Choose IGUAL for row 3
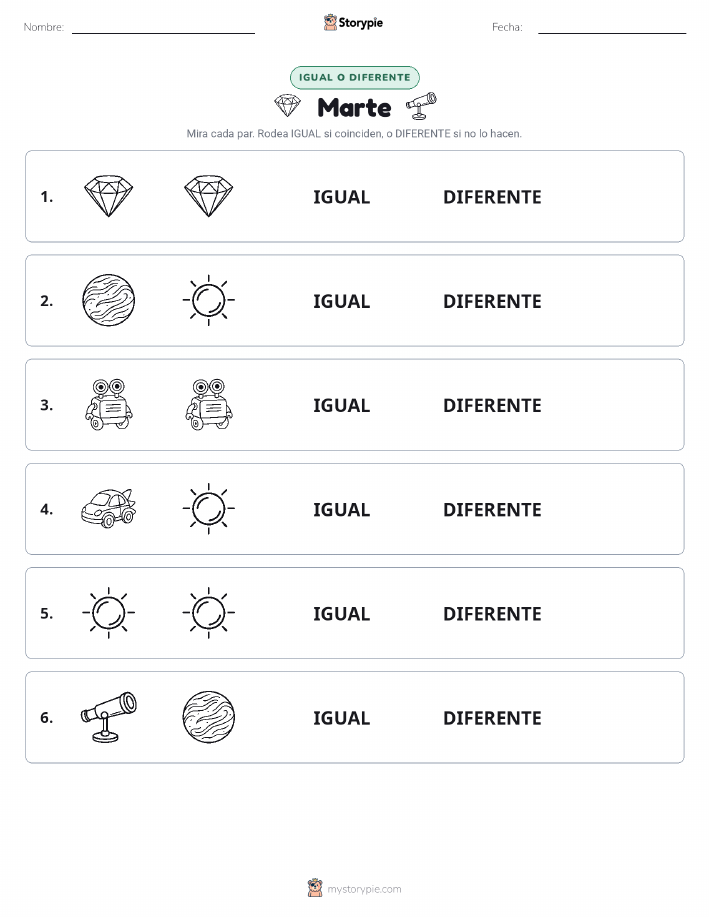This screenshot has width=709, height=917. point(342,405)
